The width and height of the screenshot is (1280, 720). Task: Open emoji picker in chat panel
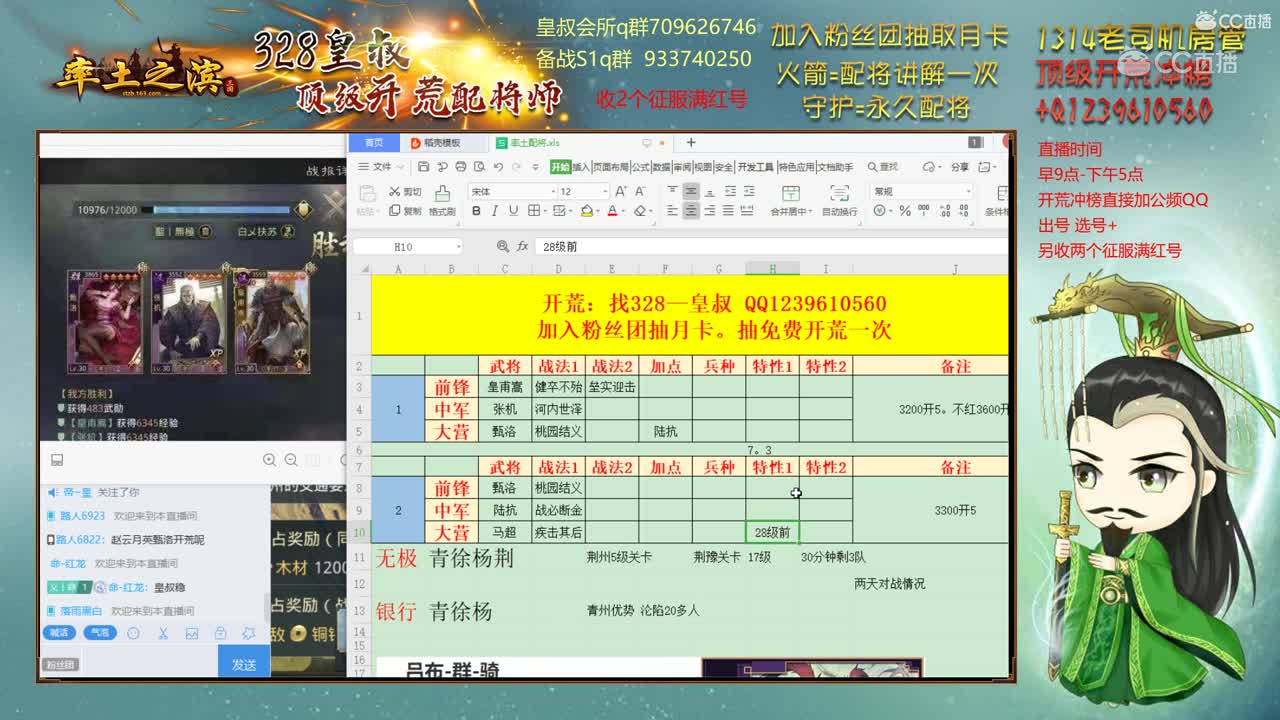[133, 633]
